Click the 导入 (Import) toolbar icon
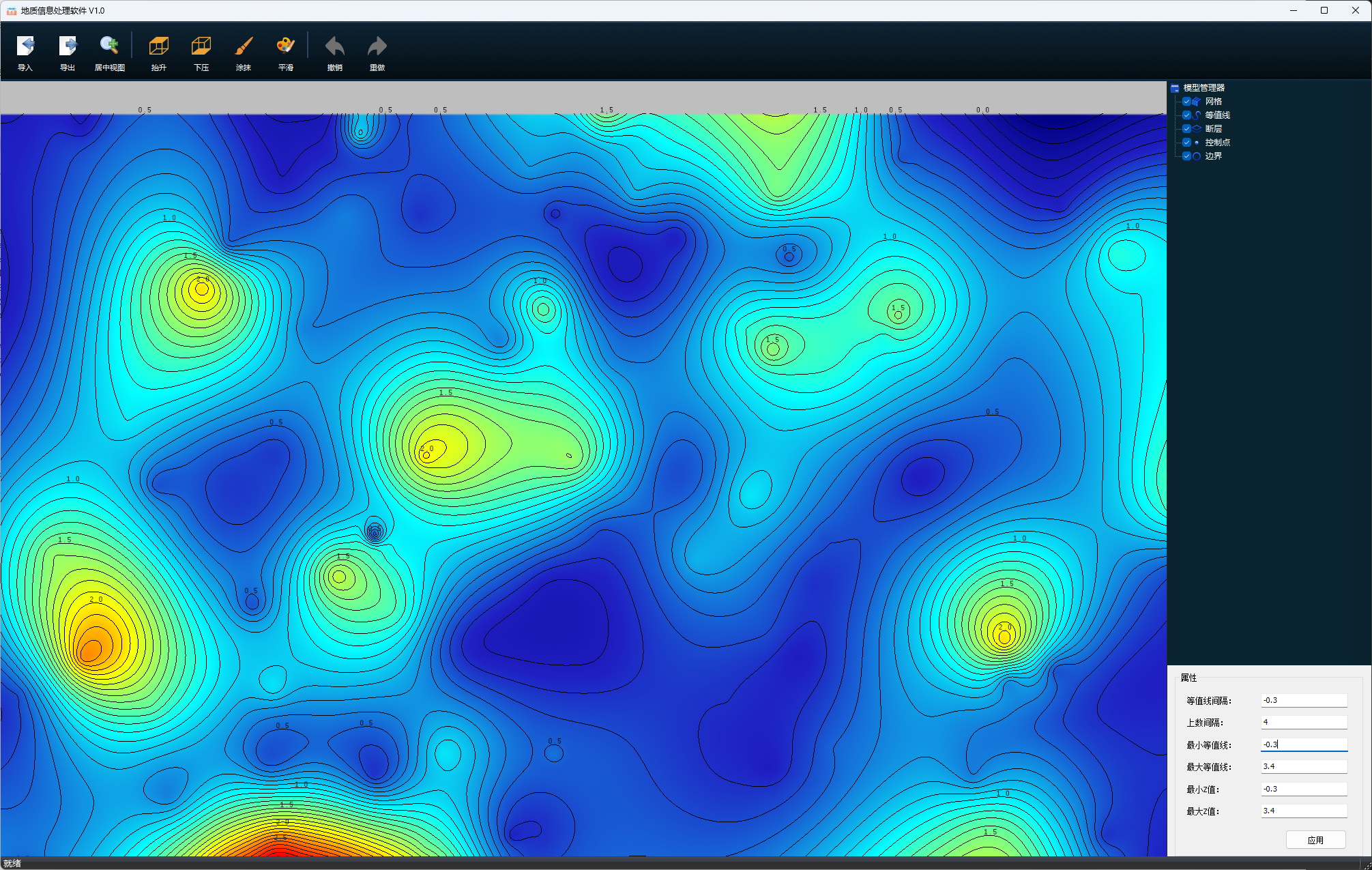The width and height of the screenshot is (1372, 870). 25,52
